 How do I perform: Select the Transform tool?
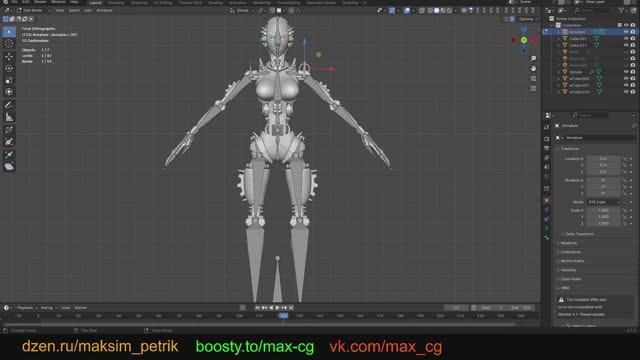click(x=9, y=92)
